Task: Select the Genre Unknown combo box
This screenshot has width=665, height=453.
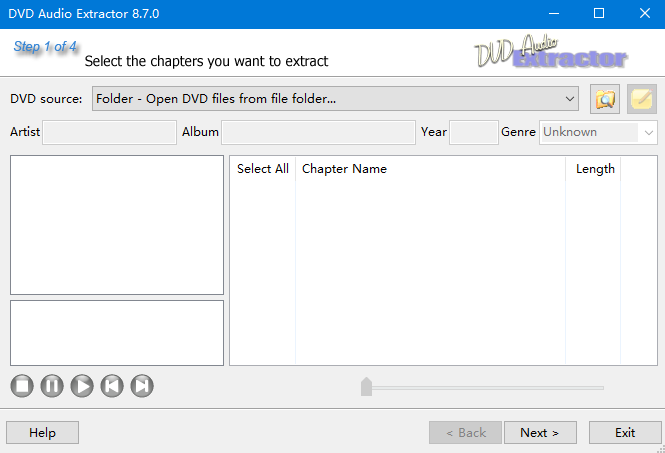Action: pos(598,132)
